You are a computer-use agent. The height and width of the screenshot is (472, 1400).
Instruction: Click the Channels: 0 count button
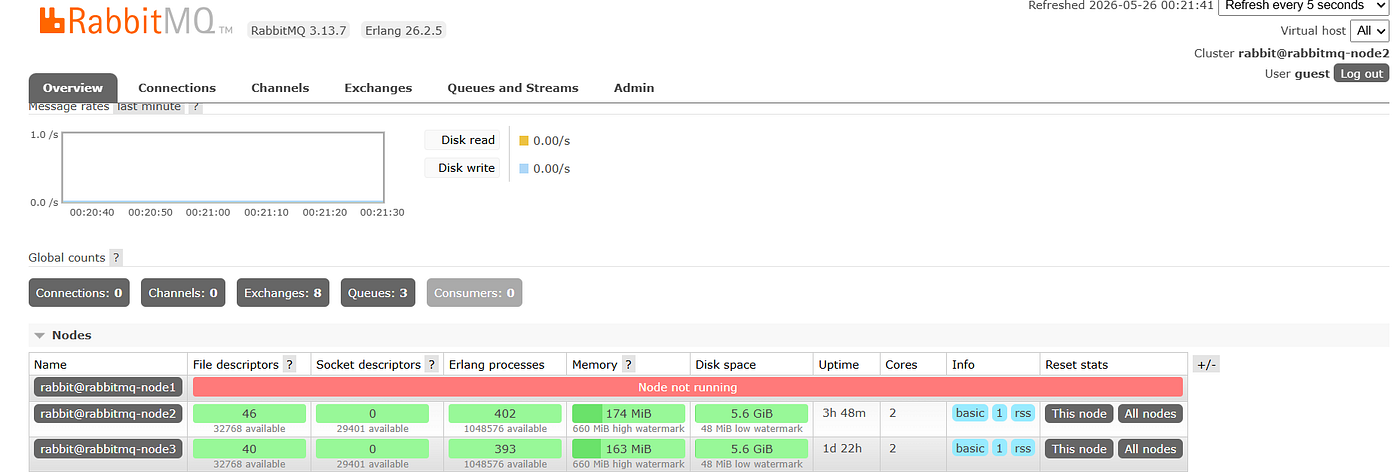[183, 293]
